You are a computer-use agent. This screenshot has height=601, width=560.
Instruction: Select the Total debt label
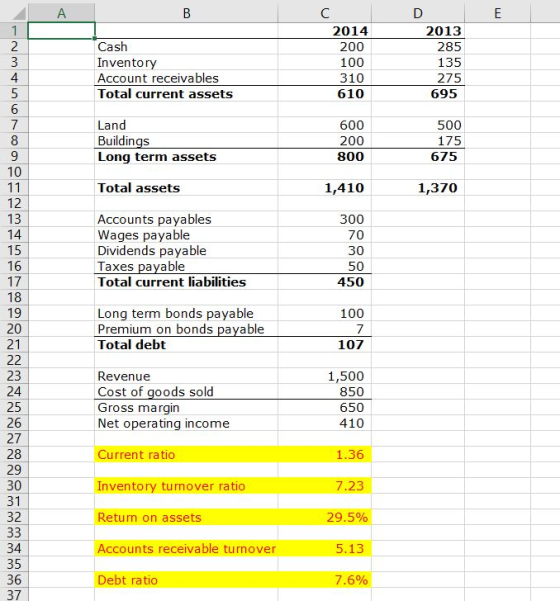(186, 345)
